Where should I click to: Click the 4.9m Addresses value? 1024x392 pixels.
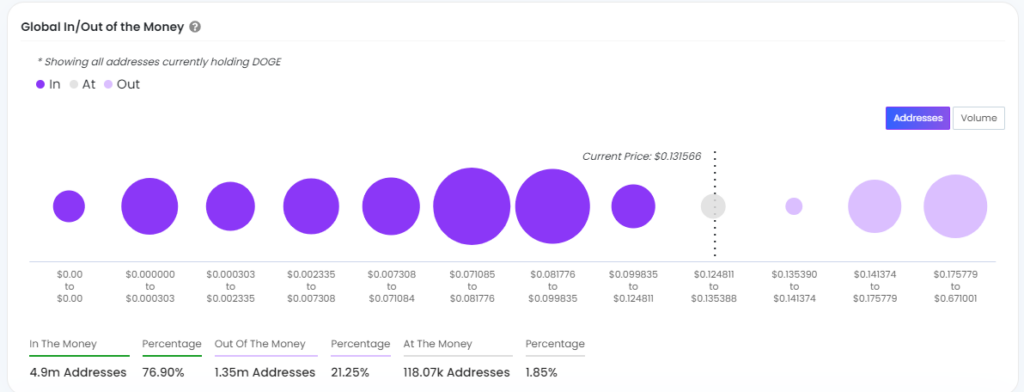click(x=78, y=373)
